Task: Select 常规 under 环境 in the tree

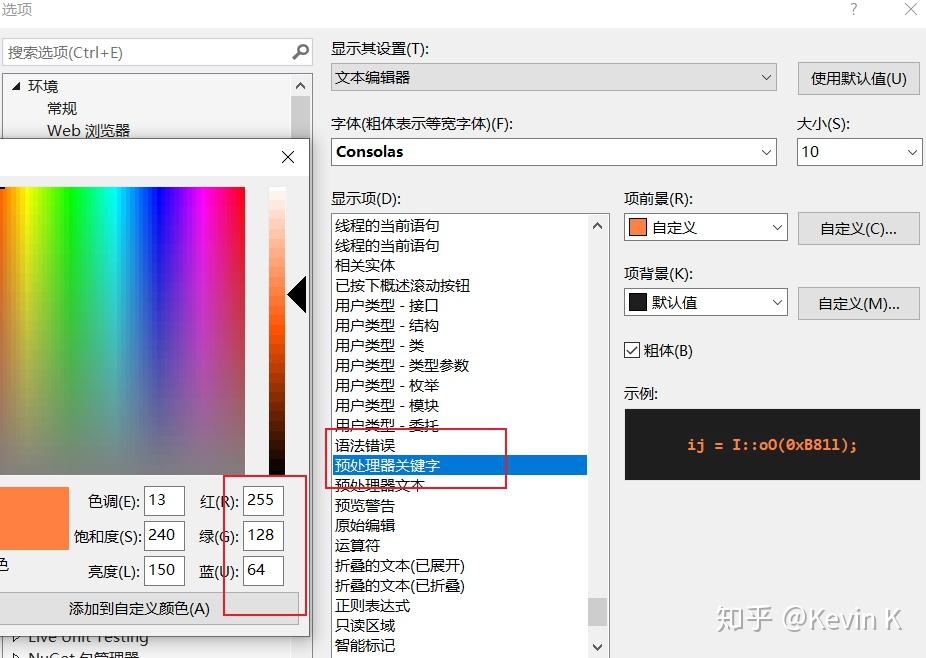Action: 62,108
